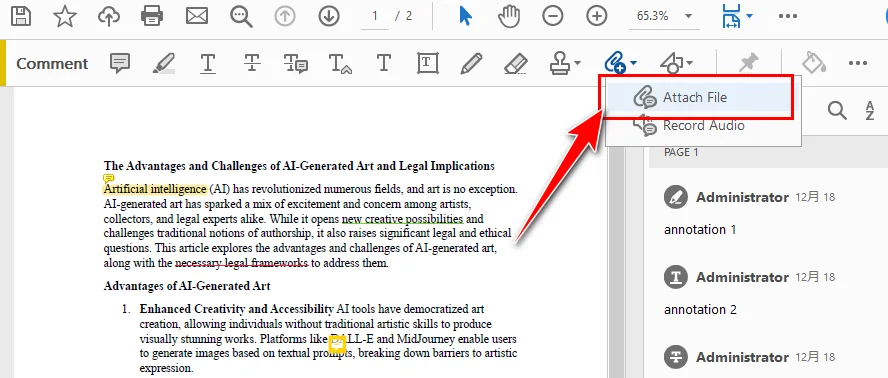The height and width of the screenshot is (378, 888).
Task: Open find text with the magnifier icon
Action: 241,16
